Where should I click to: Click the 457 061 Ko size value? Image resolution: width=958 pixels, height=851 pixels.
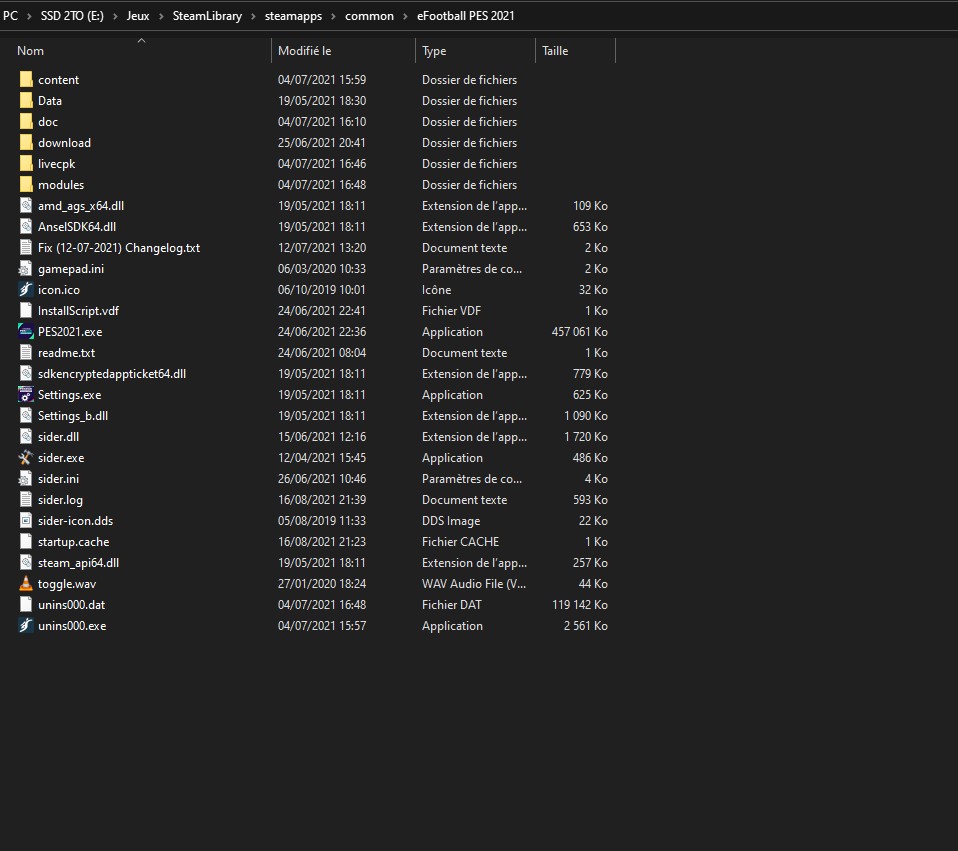(x=580, y=332)
